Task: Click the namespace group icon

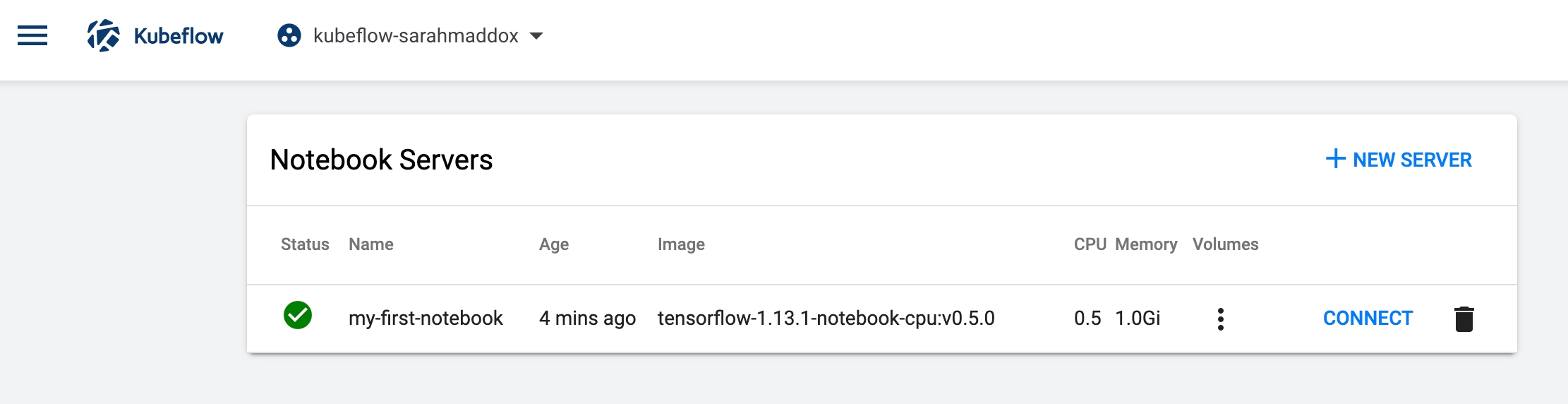Action: coord(289,35)
